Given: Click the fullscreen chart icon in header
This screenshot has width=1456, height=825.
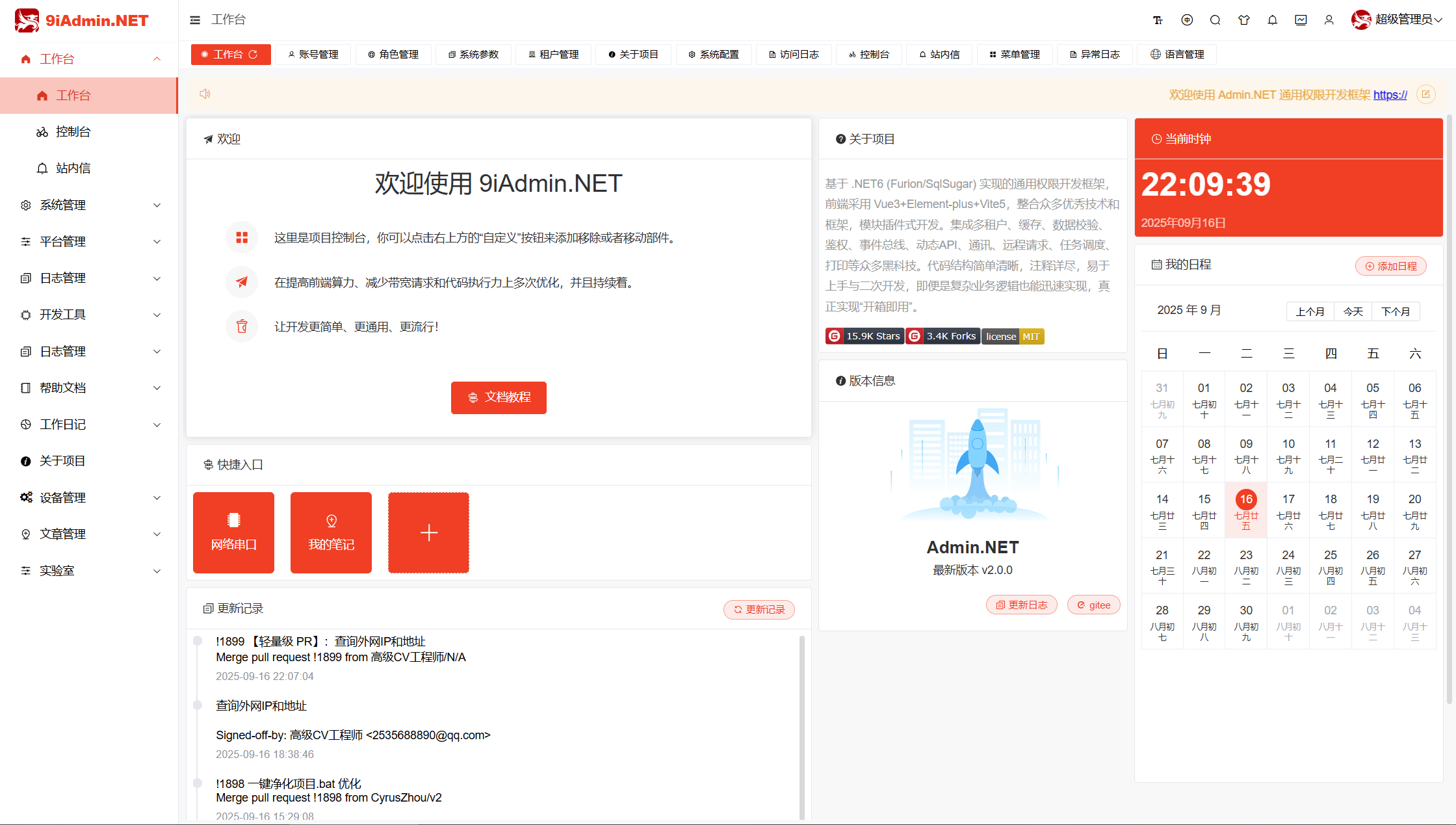Looking at the screenshot, I should click(x=1301, y=20).
